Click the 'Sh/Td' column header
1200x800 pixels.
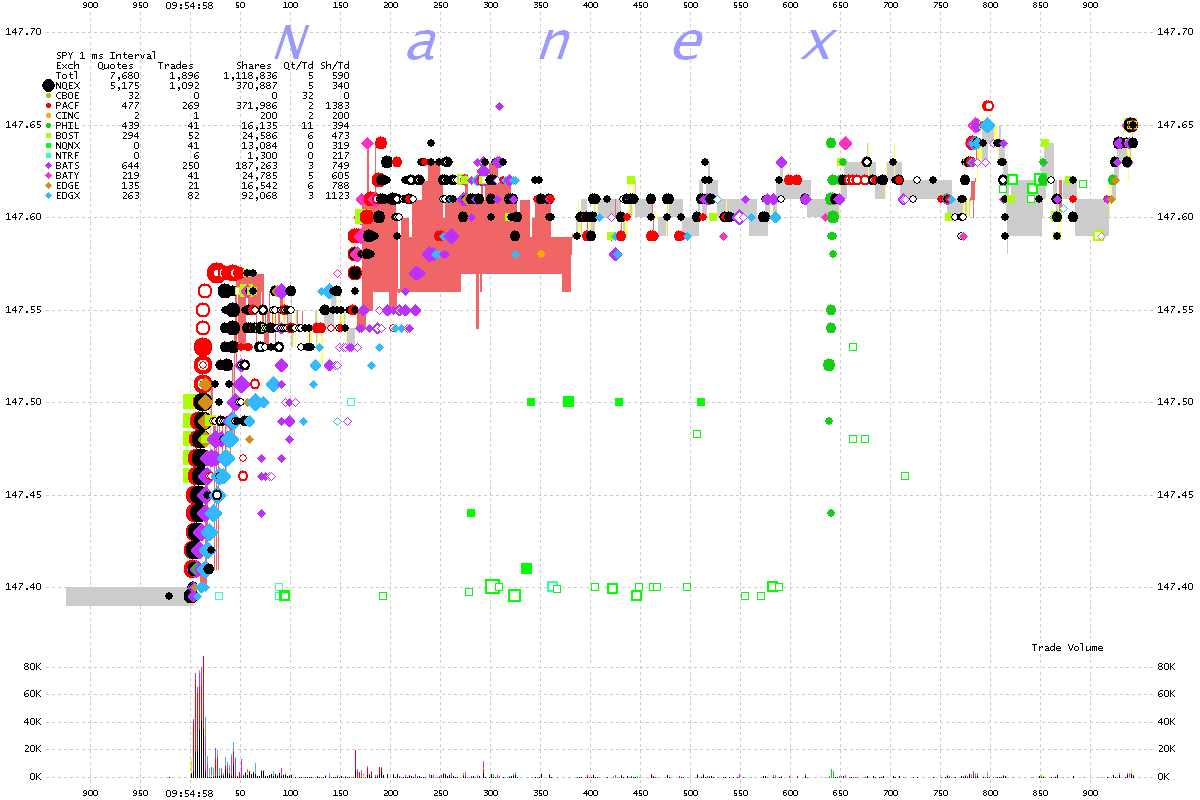(334, 65)
